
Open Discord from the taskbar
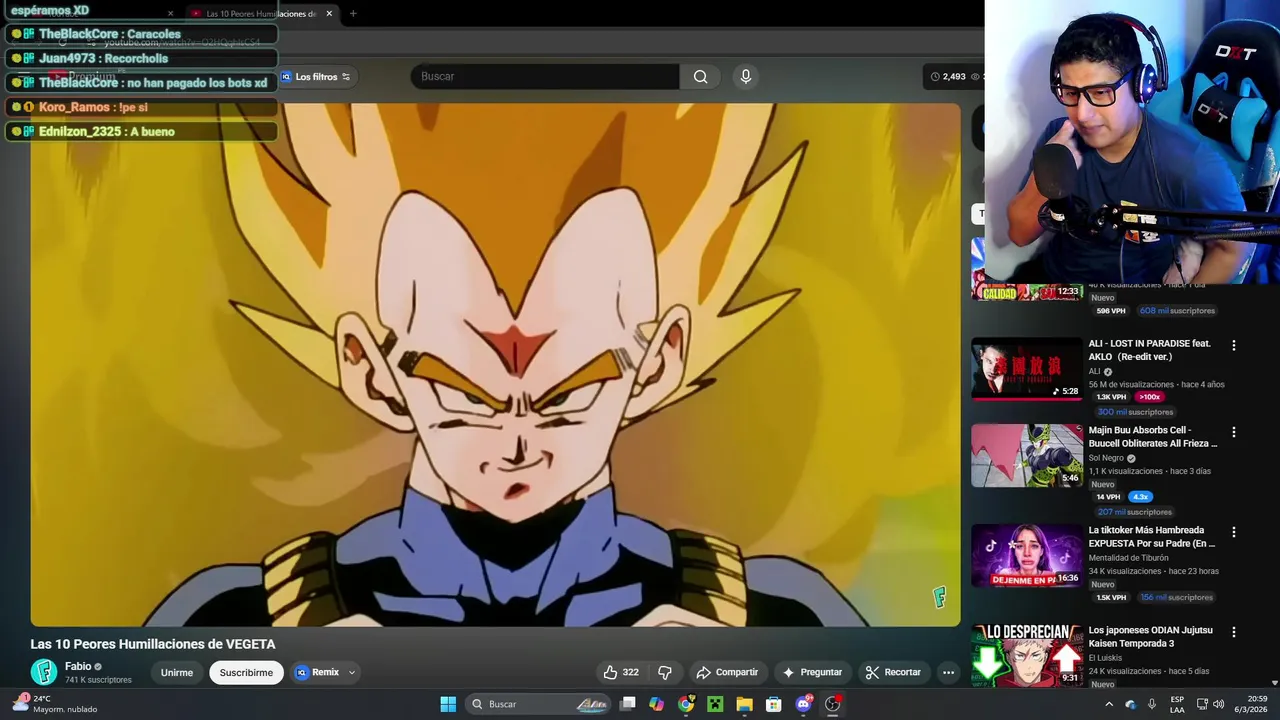[803, 704]
